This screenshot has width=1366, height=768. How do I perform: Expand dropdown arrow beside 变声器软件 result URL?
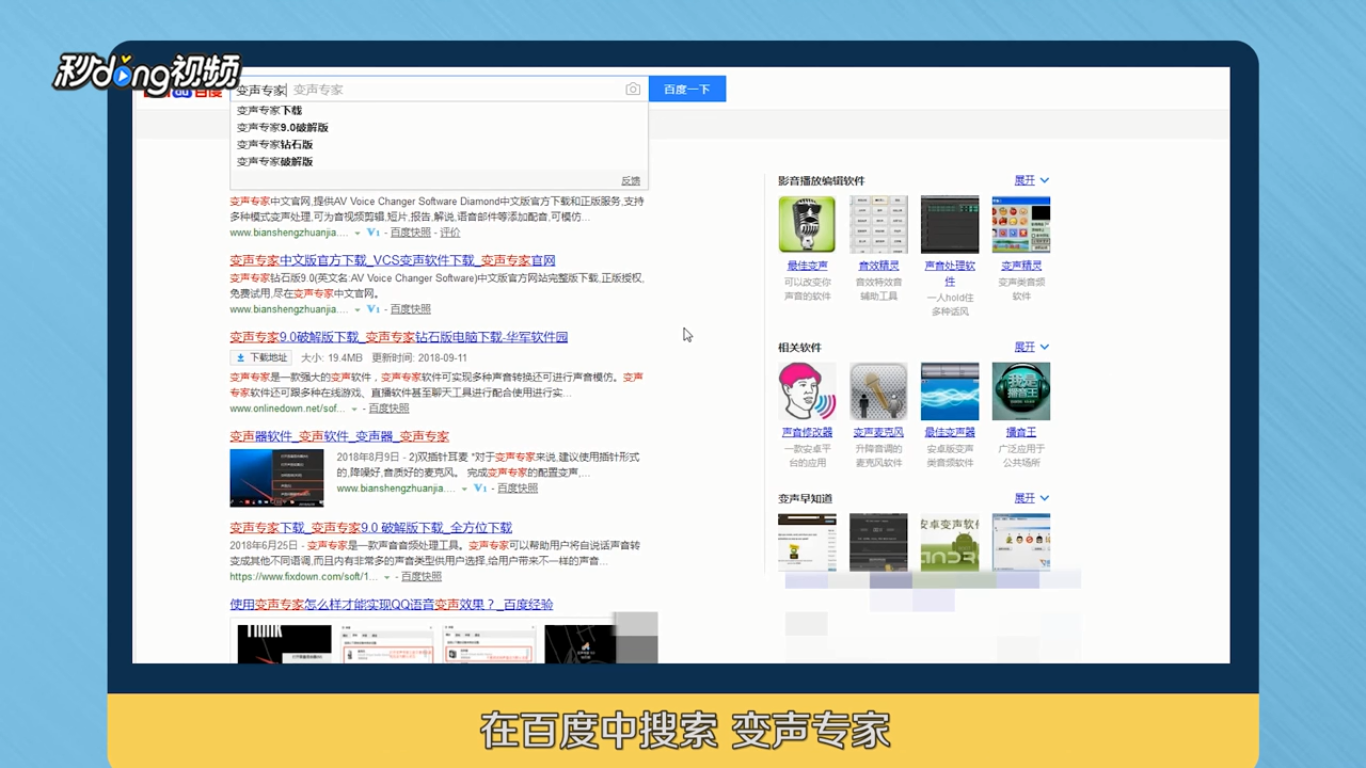click(x=464, y=489)
